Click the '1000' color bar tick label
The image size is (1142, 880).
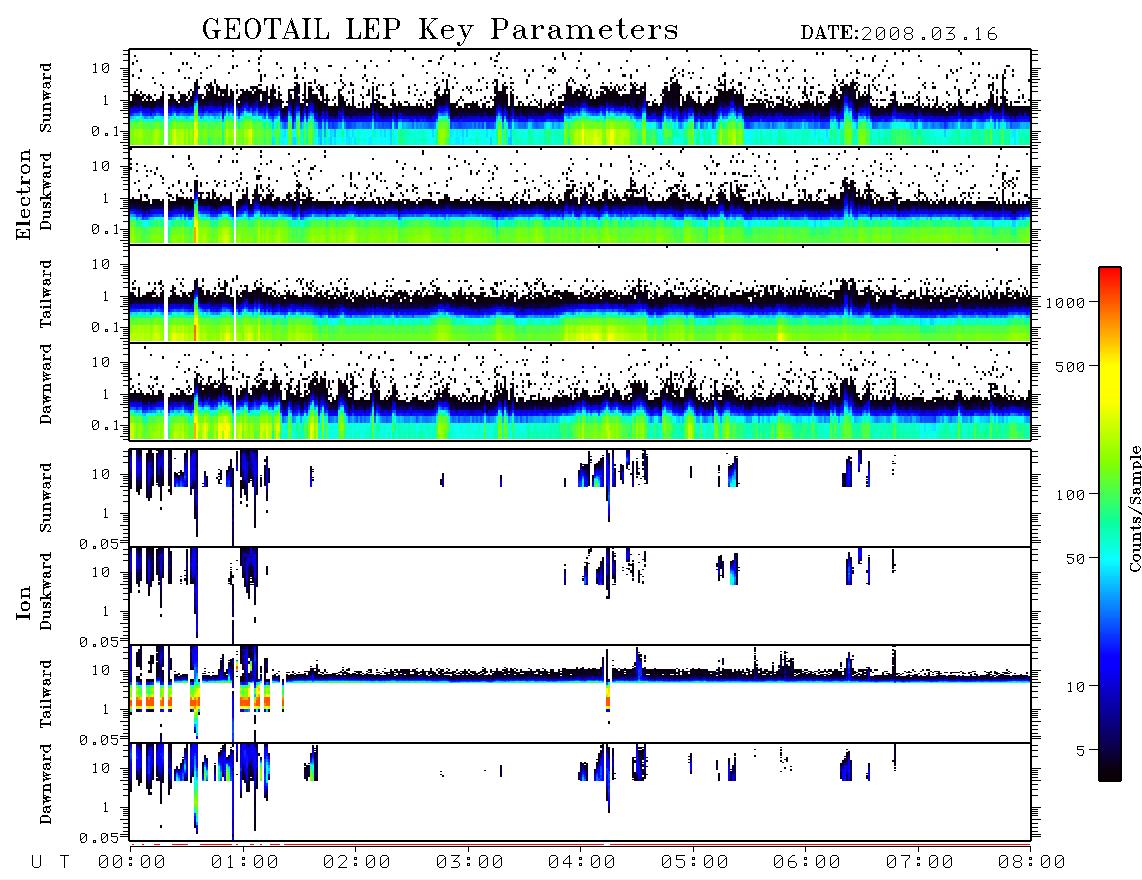pos(1066,303)
